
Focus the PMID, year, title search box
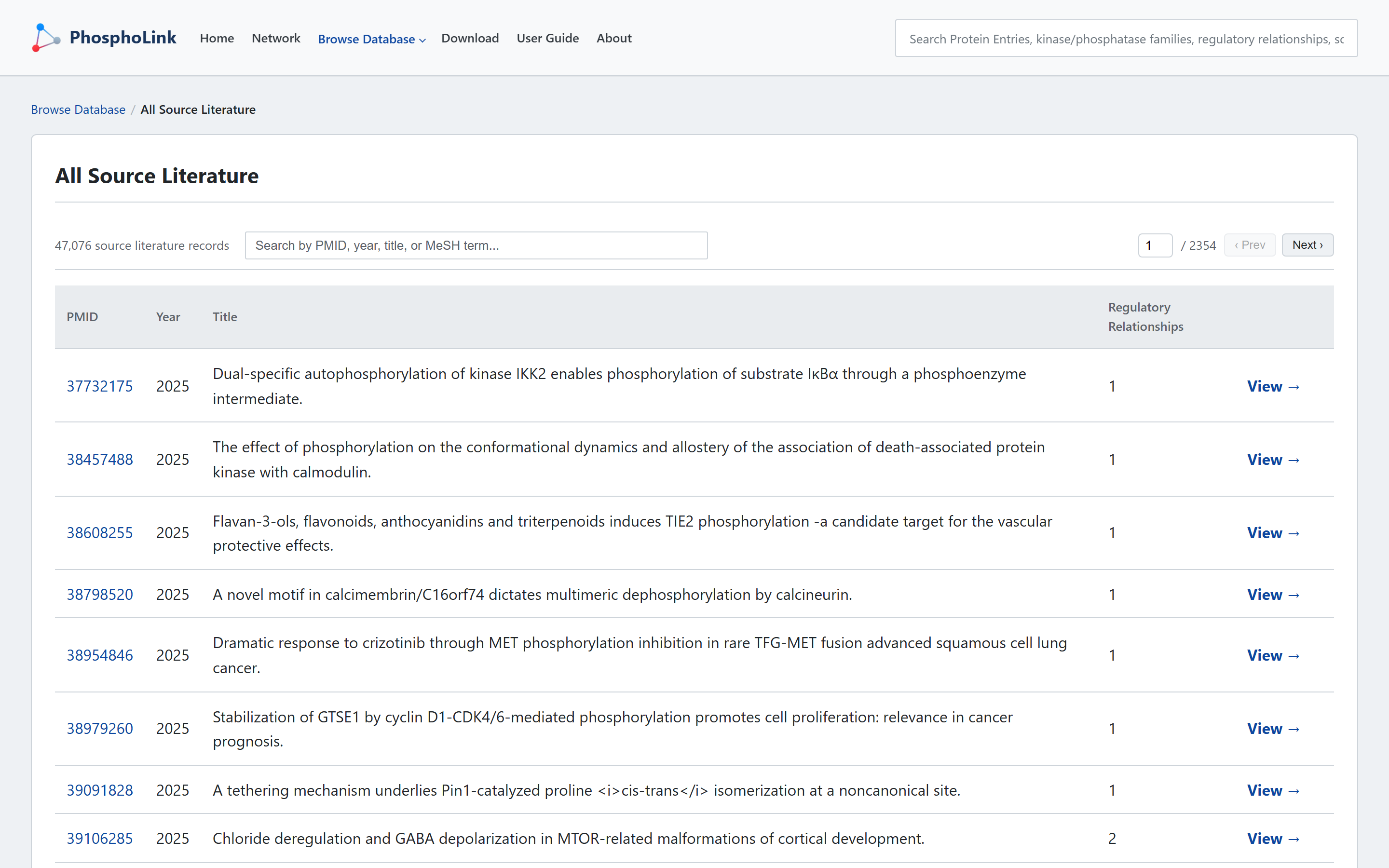[476, 246]
